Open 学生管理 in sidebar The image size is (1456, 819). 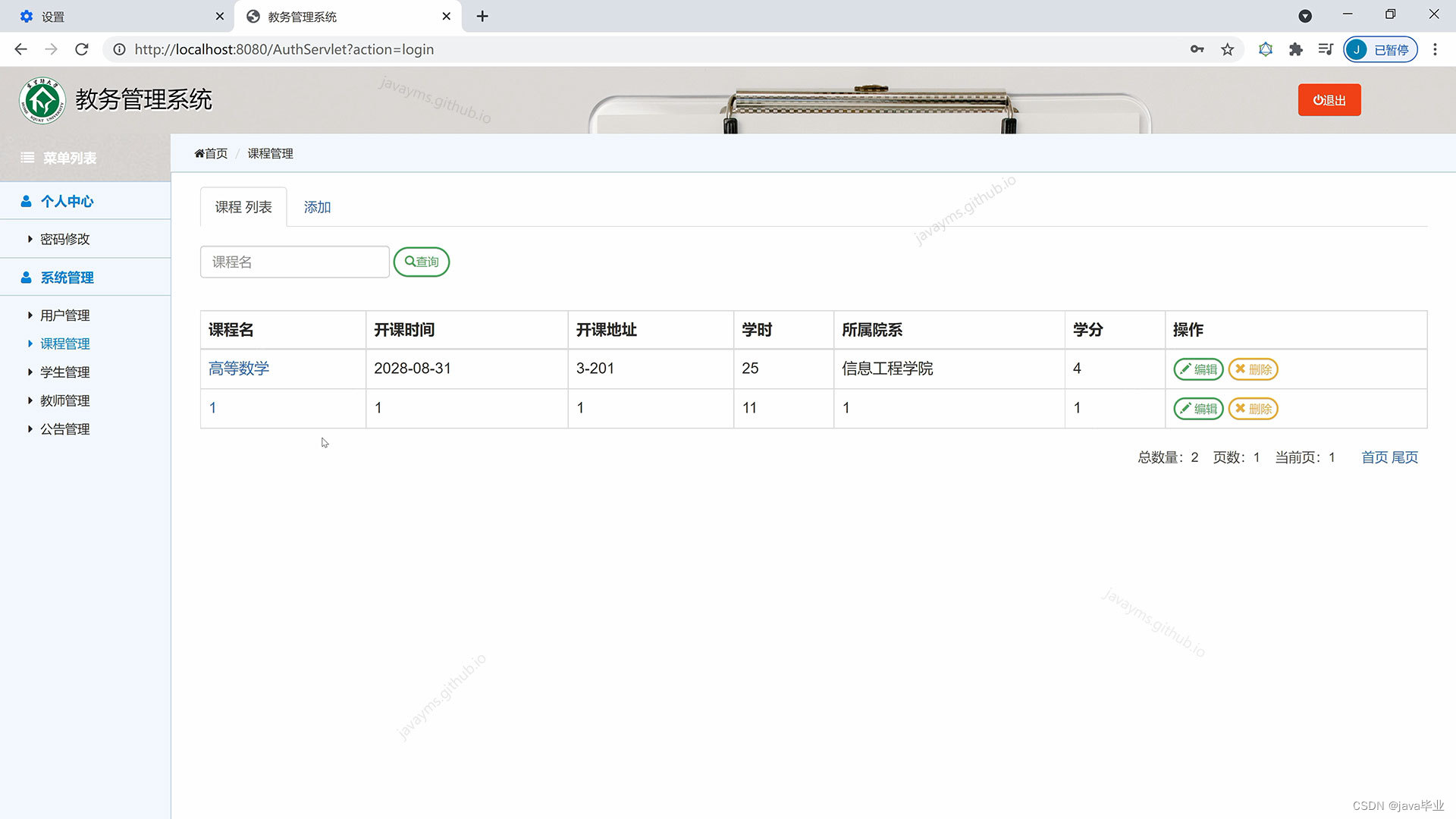tap(64, 372)
